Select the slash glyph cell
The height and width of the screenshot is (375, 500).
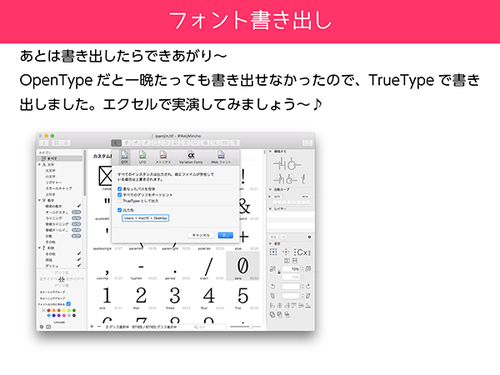tap(209, 266)
